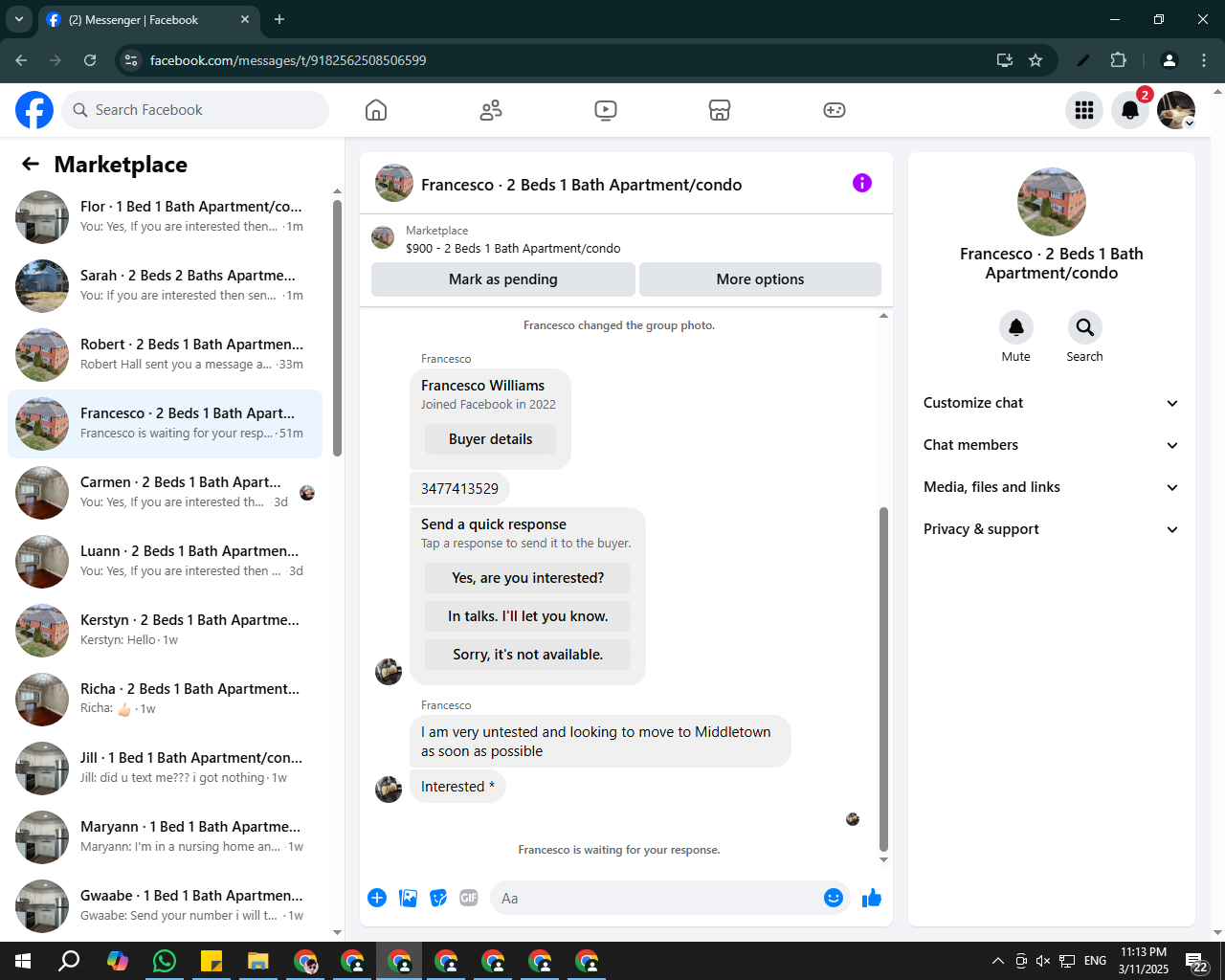
Task: Click the conversation list scrollbar thumb
Action: pyautogui.click(x=337, y=327)
